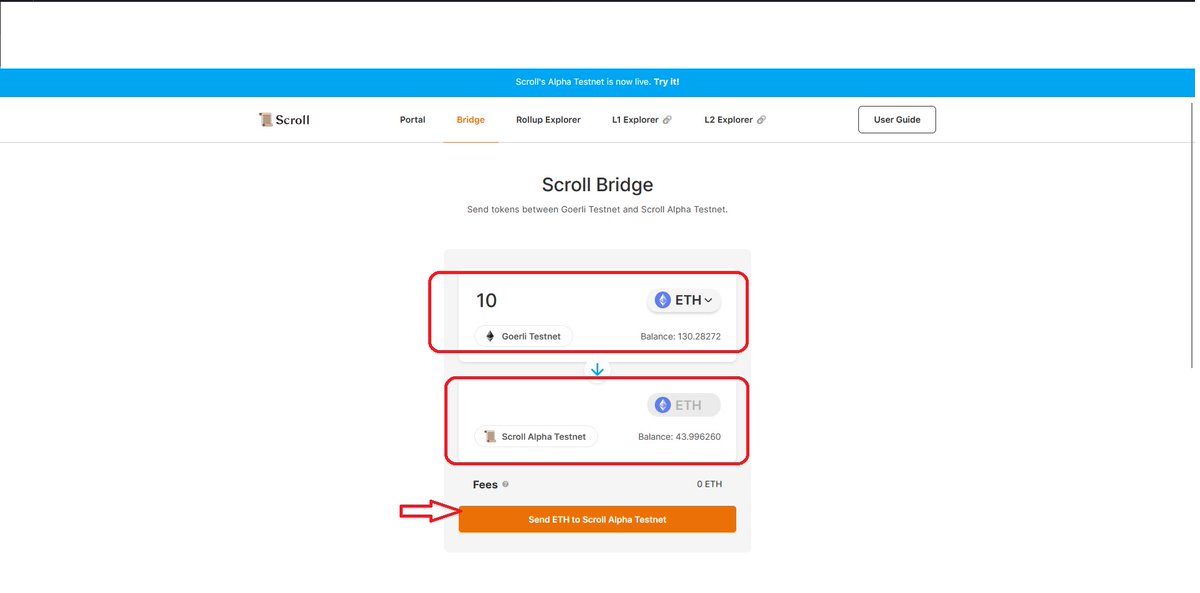Open Rollup Explorer
1200x593 pixels.
(x=548, y=120)
